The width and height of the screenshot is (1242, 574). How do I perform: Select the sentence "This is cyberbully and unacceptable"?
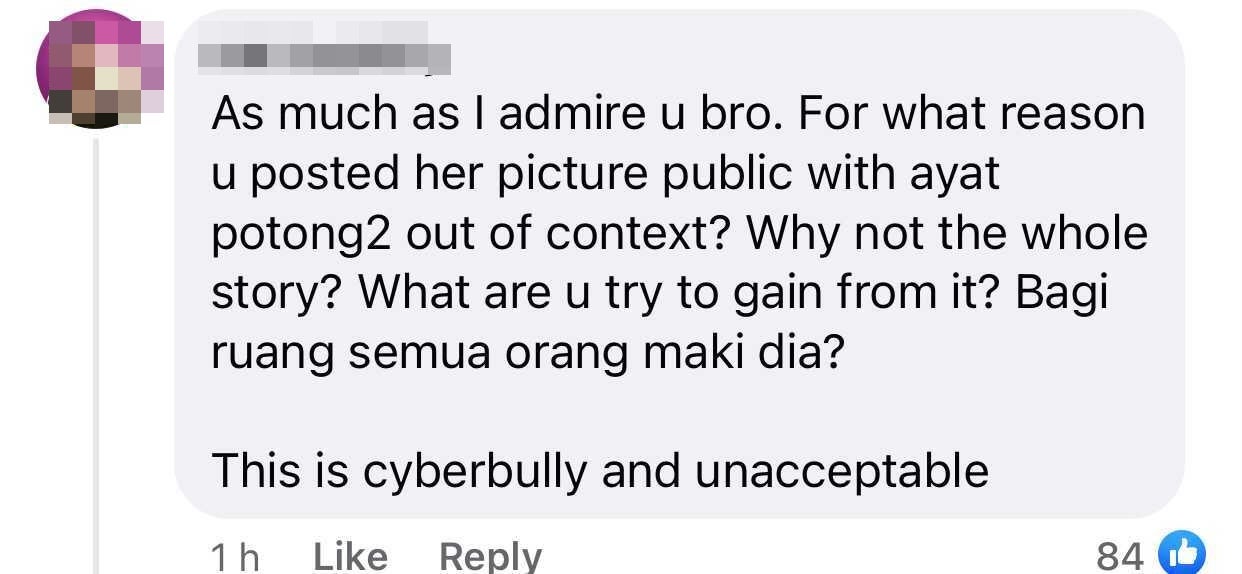tap(600, 471)
